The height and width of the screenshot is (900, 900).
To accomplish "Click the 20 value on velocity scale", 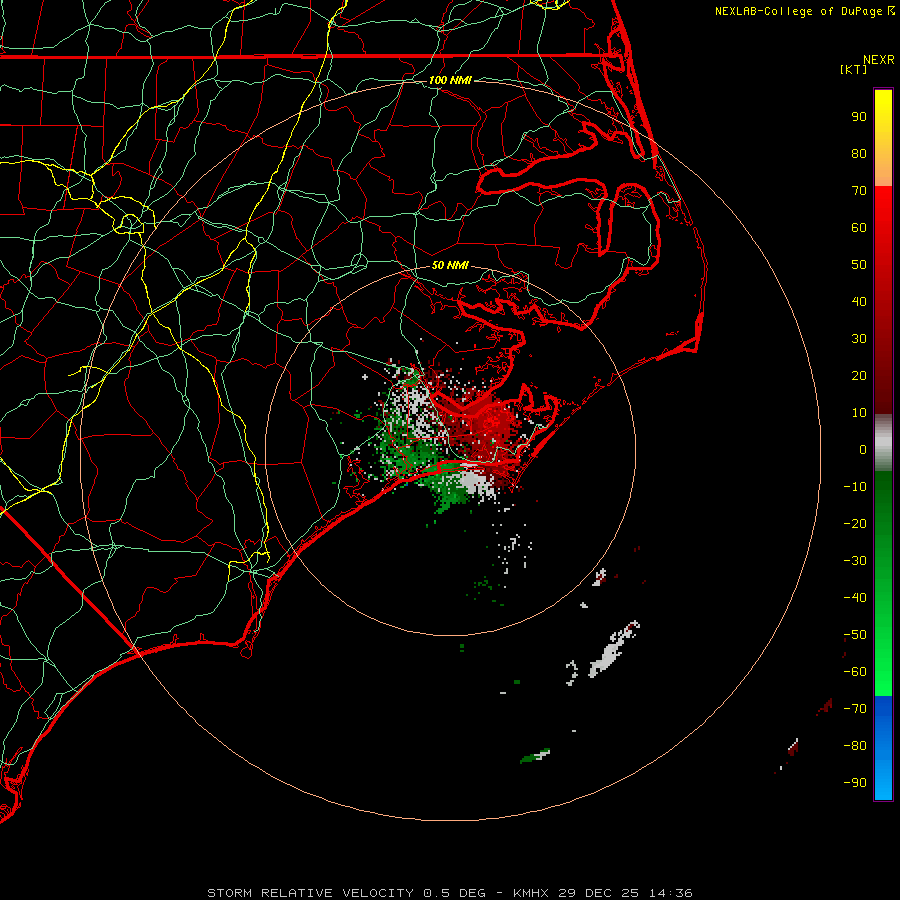I will 859,376.
